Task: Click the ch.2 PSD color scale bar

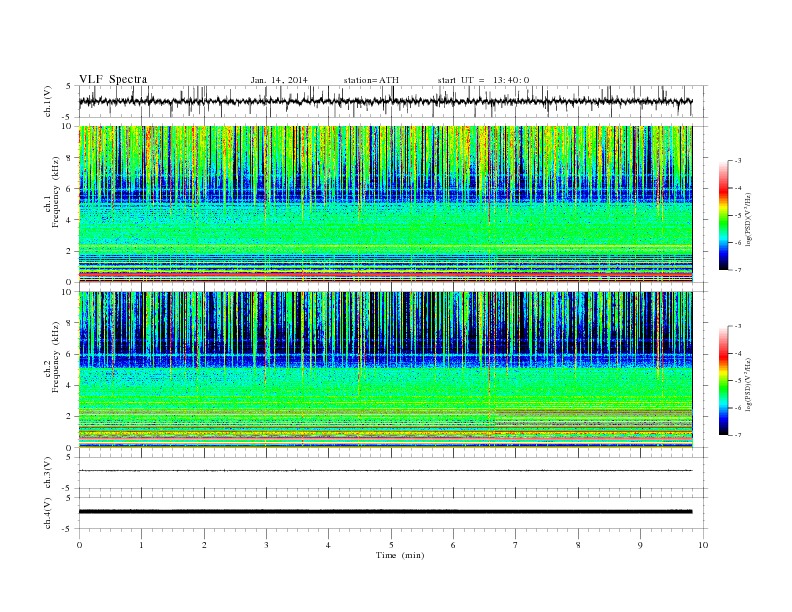Action: coord(724,380)
